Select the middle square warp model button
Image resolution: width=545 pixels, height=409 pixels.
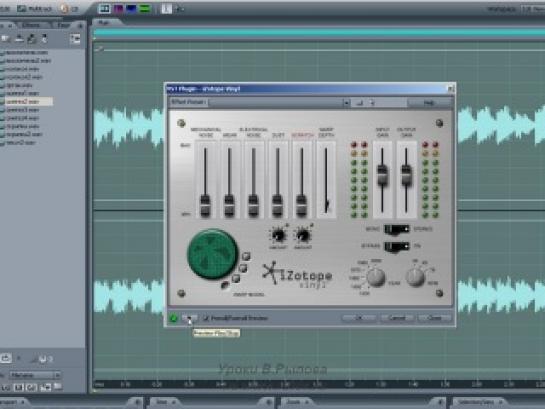243,268
